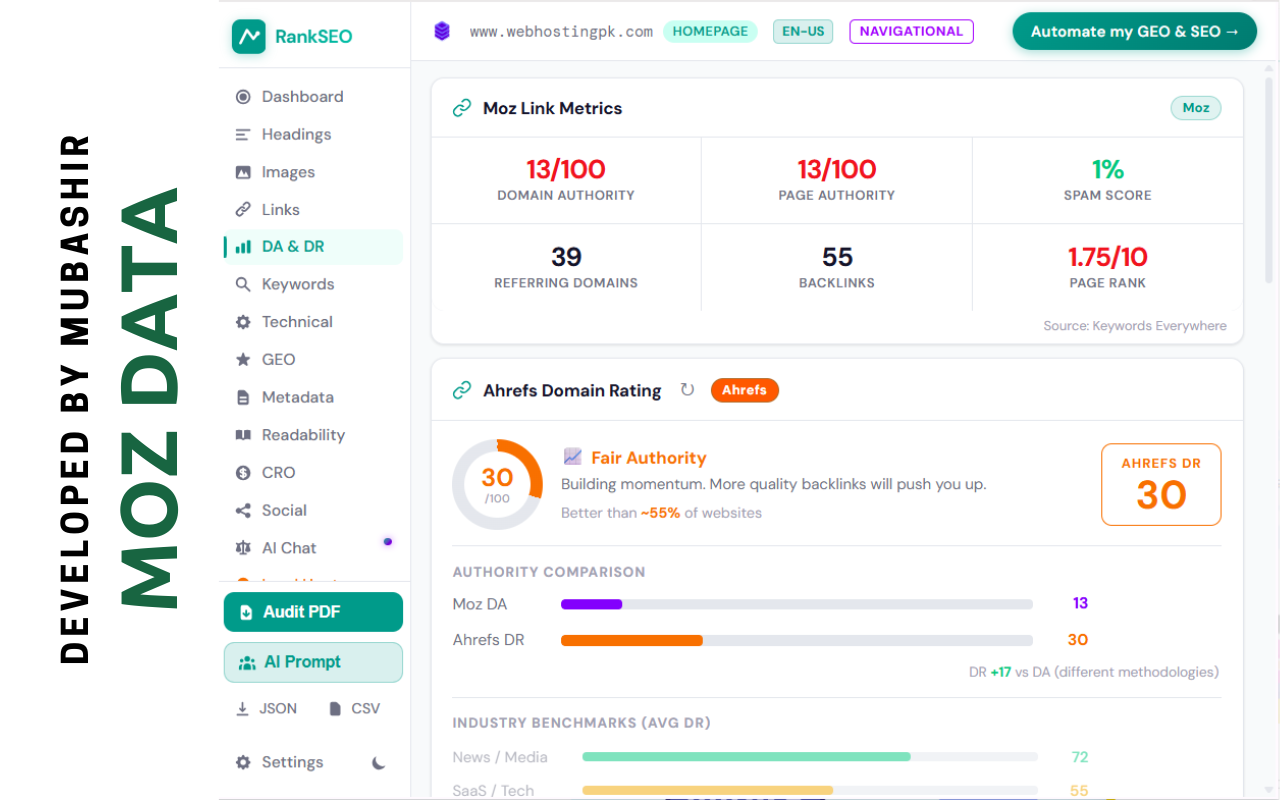Open Settings
Image resolution: width=1280 pixels, height=800 pixels.
[279, 762]
